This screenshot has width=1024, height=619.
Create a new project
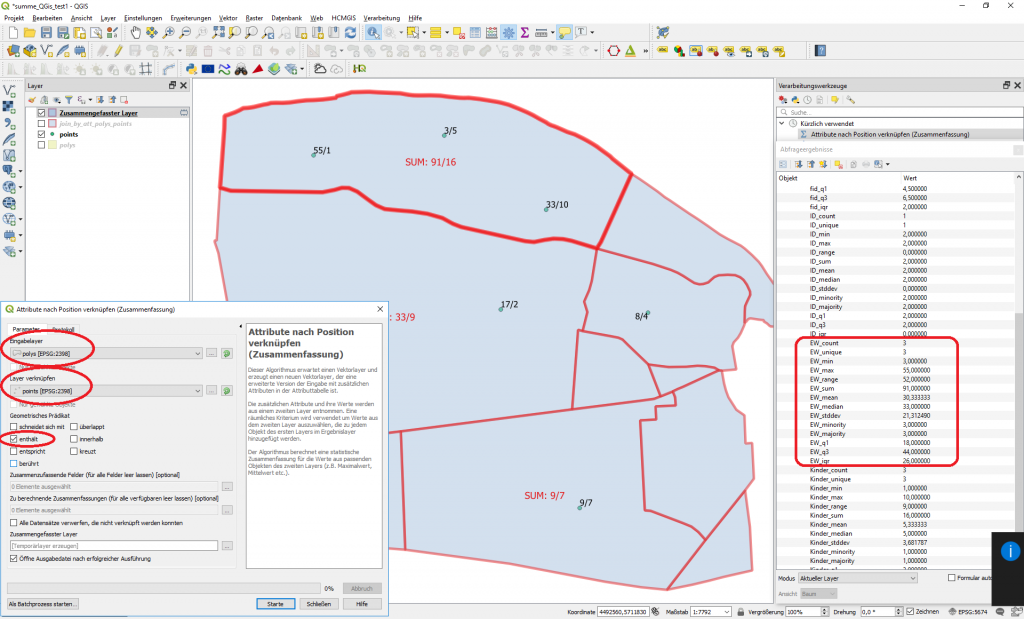(13, 34)
